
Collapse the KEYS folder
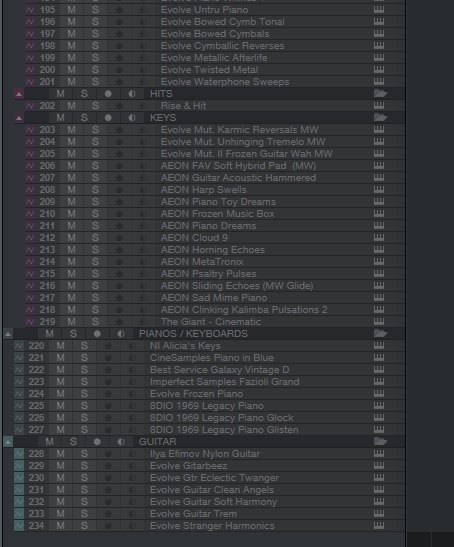(19, 118)
